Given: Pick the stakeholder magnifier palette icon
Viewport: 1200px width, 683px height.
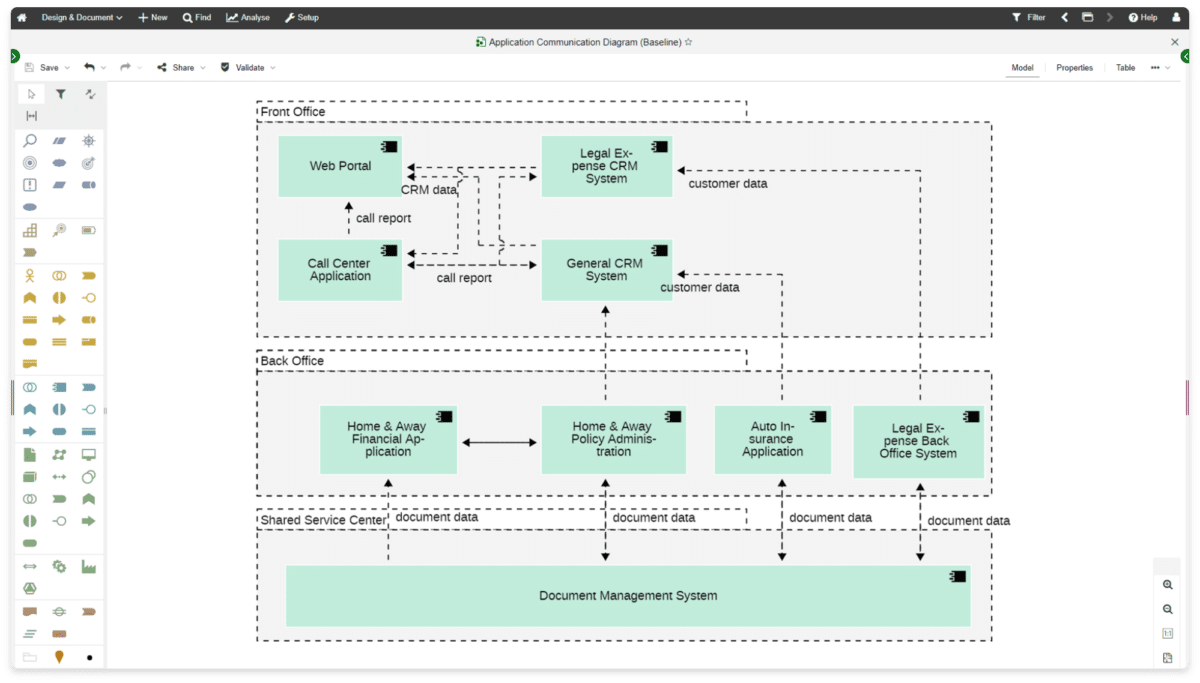Looking at the screenshot, I should tap(30, 141).
